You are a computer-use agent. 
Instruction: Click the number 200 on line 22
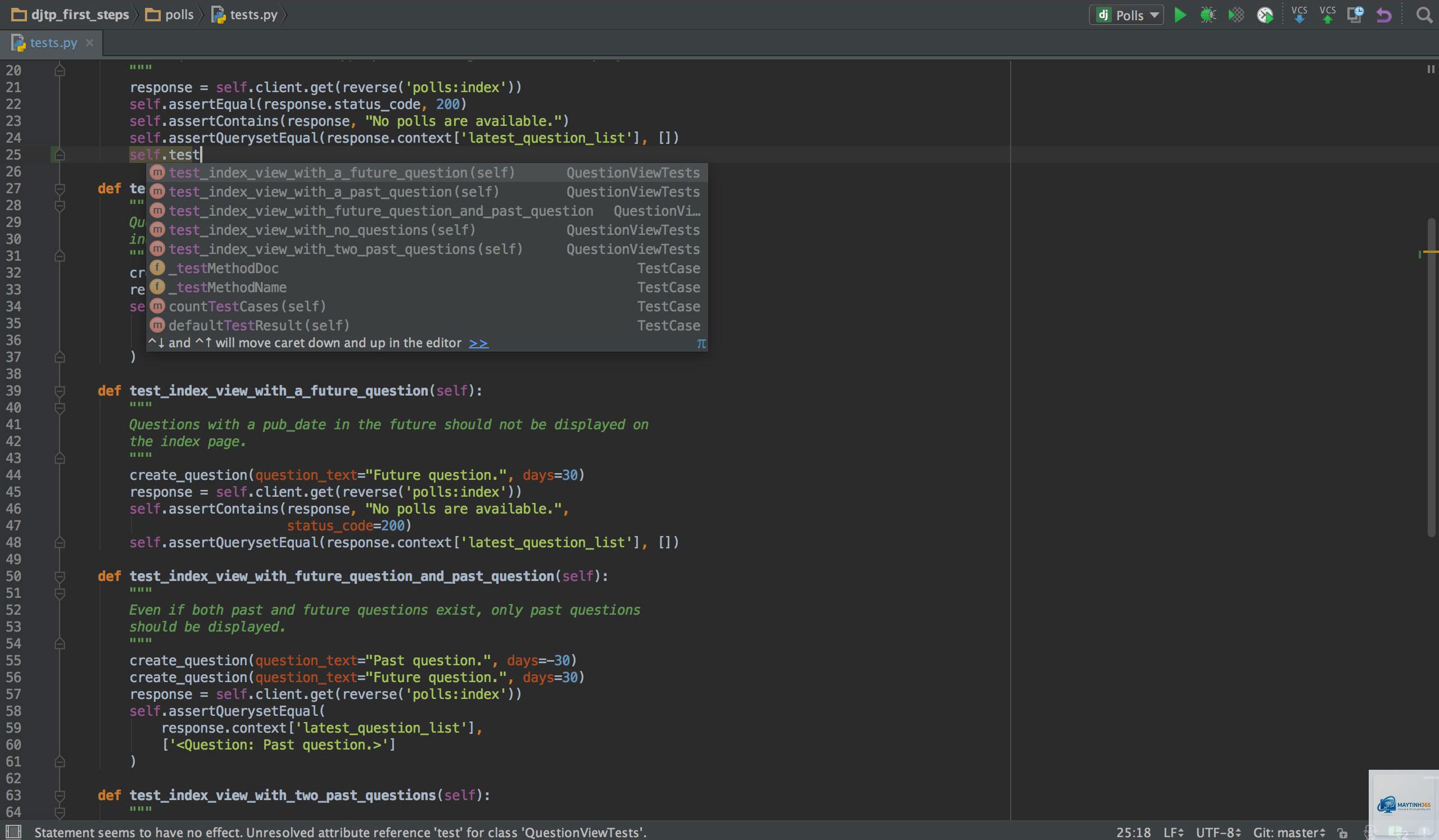pos(447,105)
